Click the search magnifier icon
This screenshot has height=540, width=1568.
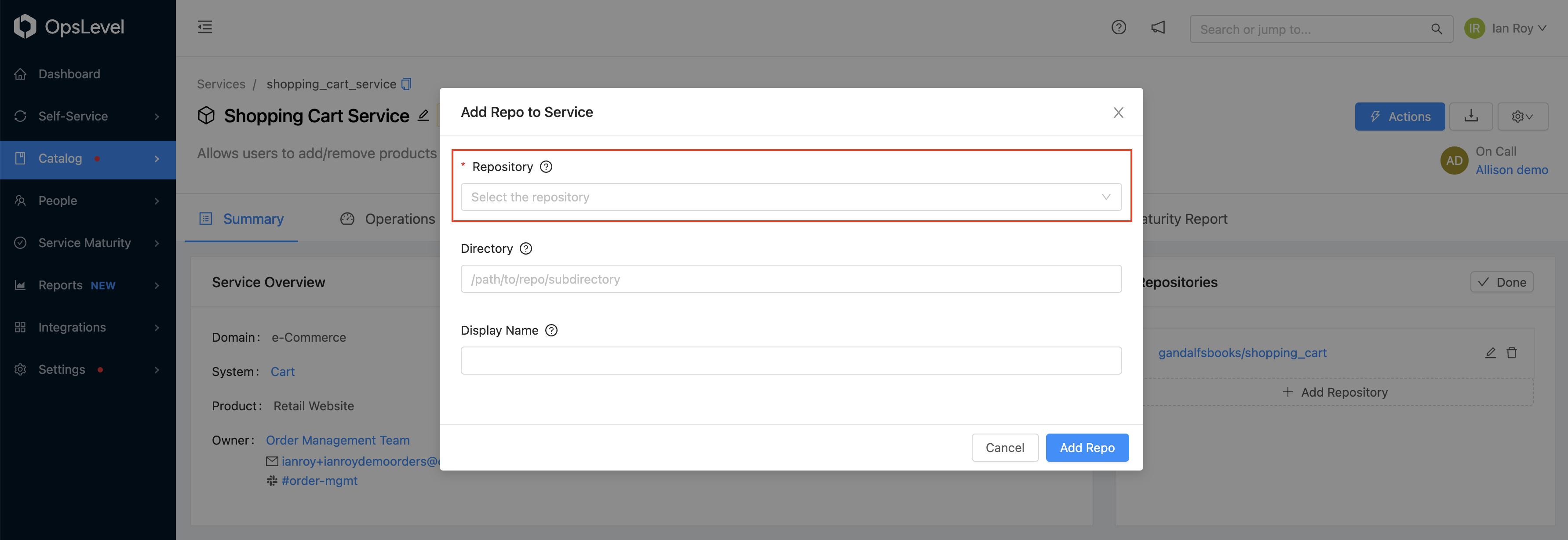tap(1436, 29)
